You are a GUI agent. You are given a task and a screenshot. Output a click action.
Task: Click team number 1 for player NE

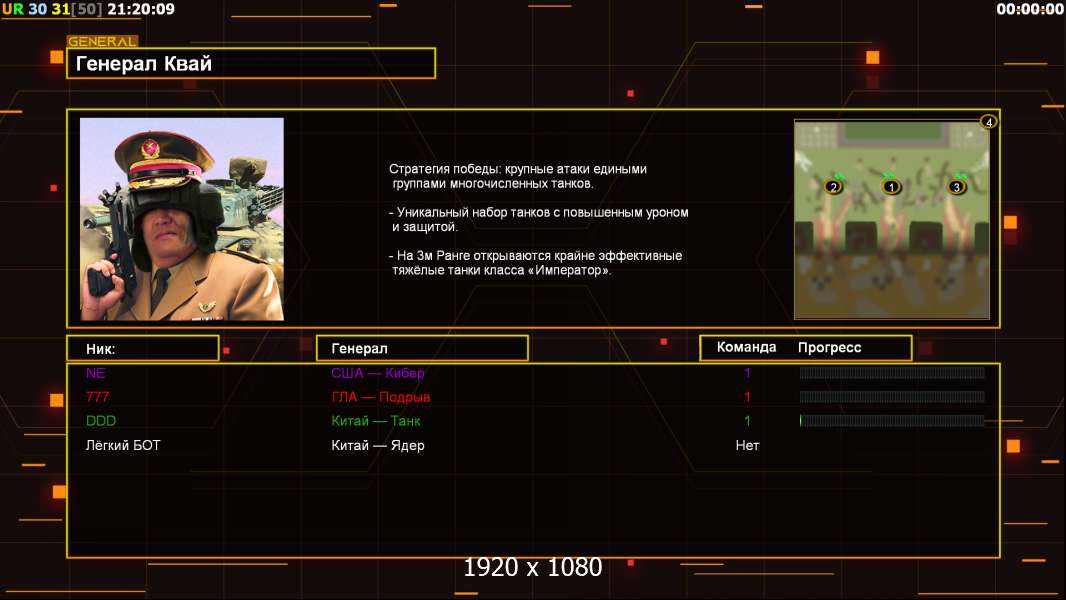747,373
